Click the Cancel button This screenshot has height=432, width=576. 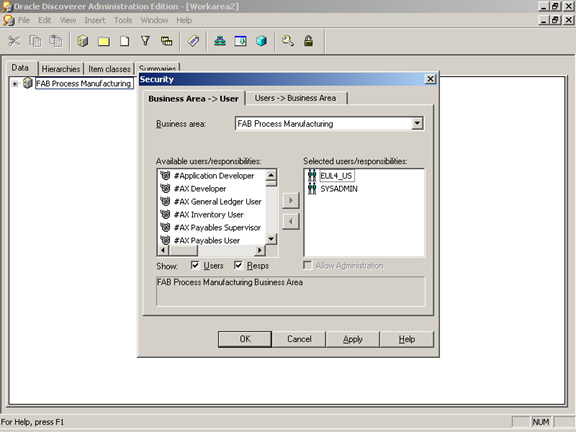(299, 339)
